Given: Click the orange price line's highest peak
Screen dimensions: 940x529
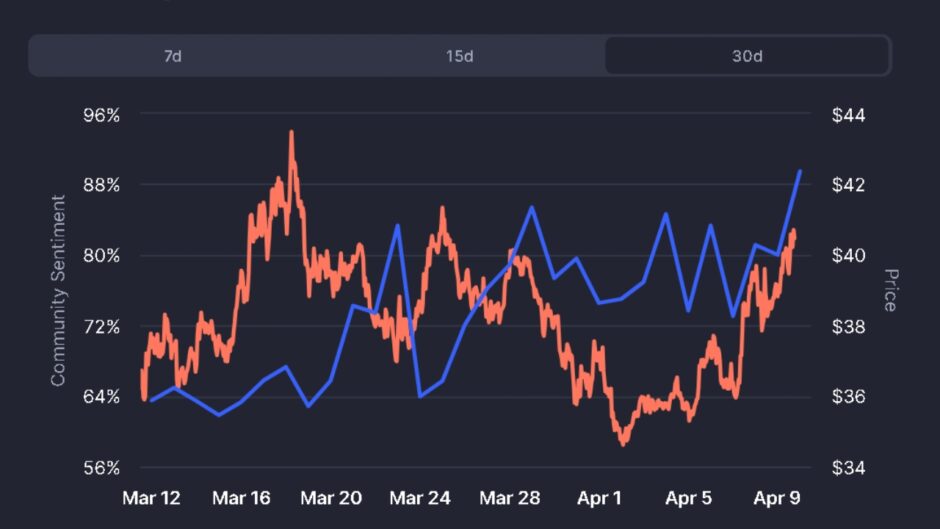Looking at the screenshot, I should (291, 132).
